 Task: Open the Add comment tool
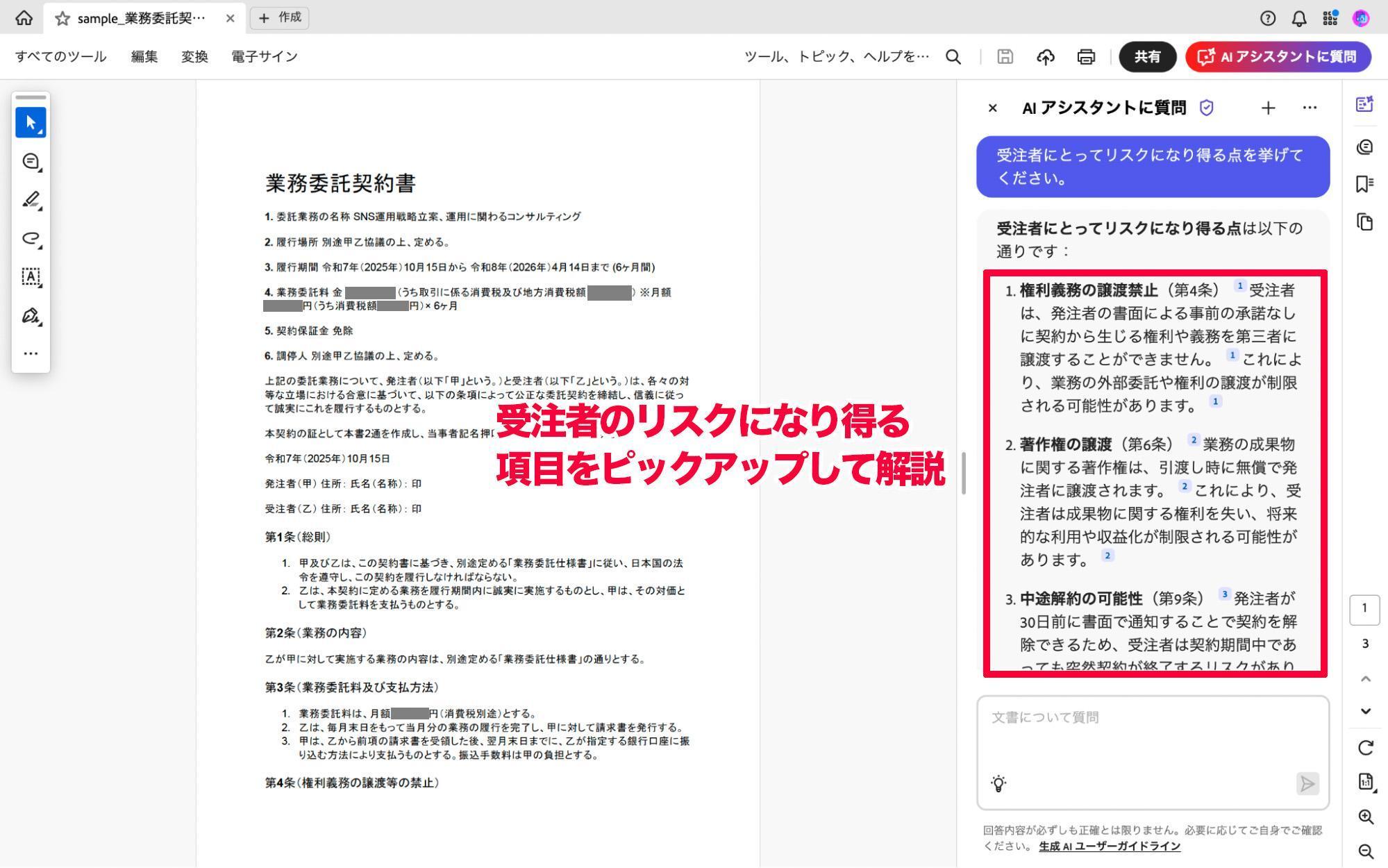tap(31, 161)
